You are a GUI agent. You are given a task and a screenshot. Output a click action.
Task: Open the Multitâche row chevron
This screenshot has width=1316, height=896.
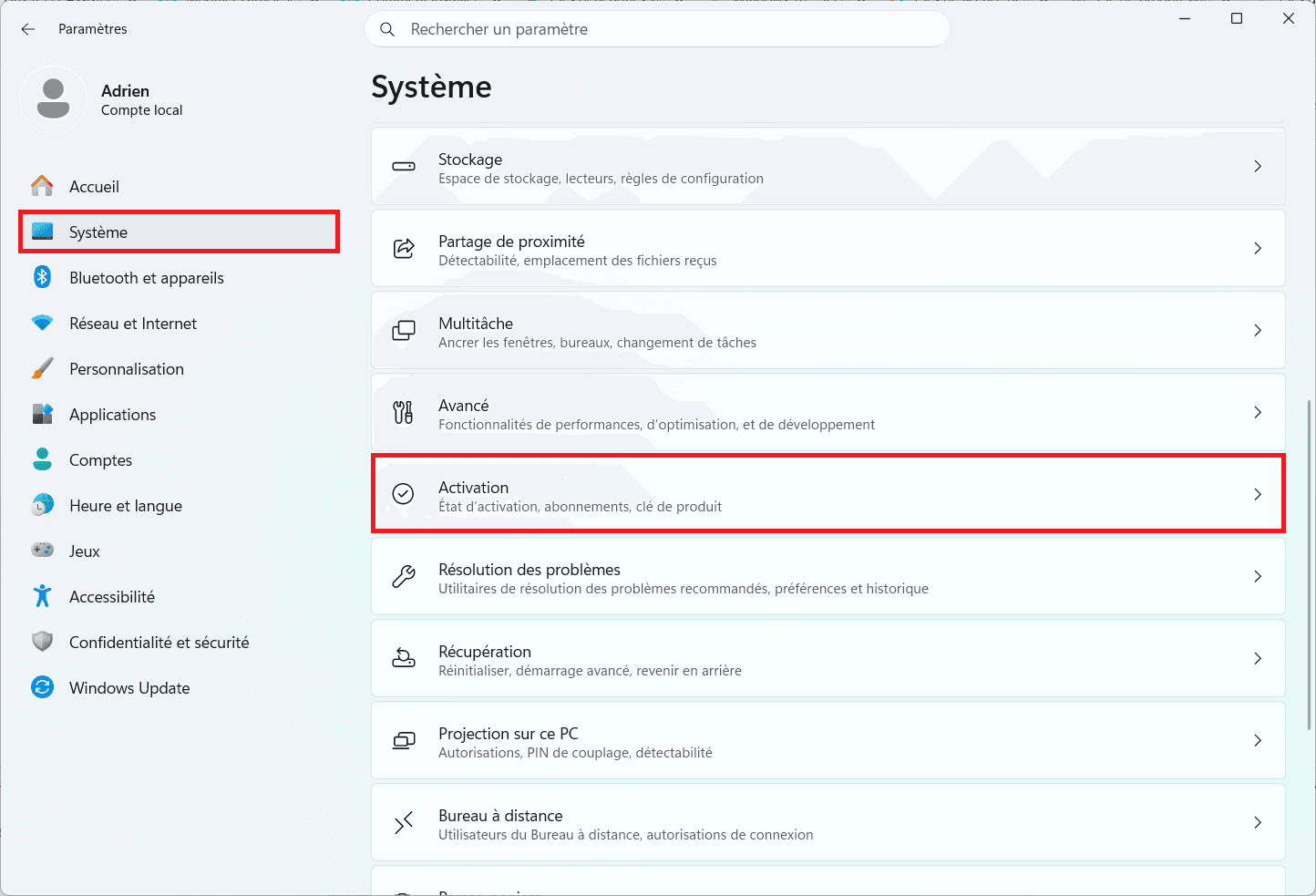(x=1258, y=330)
